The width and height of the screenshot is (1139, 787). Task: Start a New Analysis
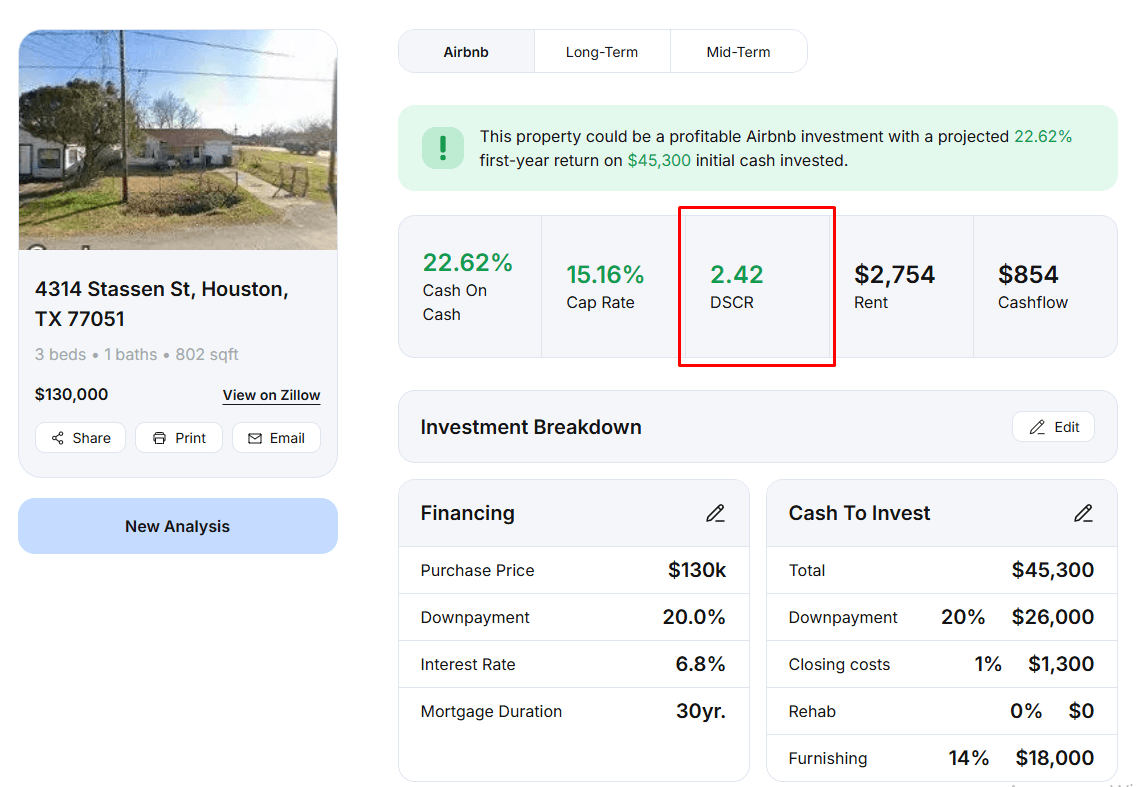click(178, 526)
